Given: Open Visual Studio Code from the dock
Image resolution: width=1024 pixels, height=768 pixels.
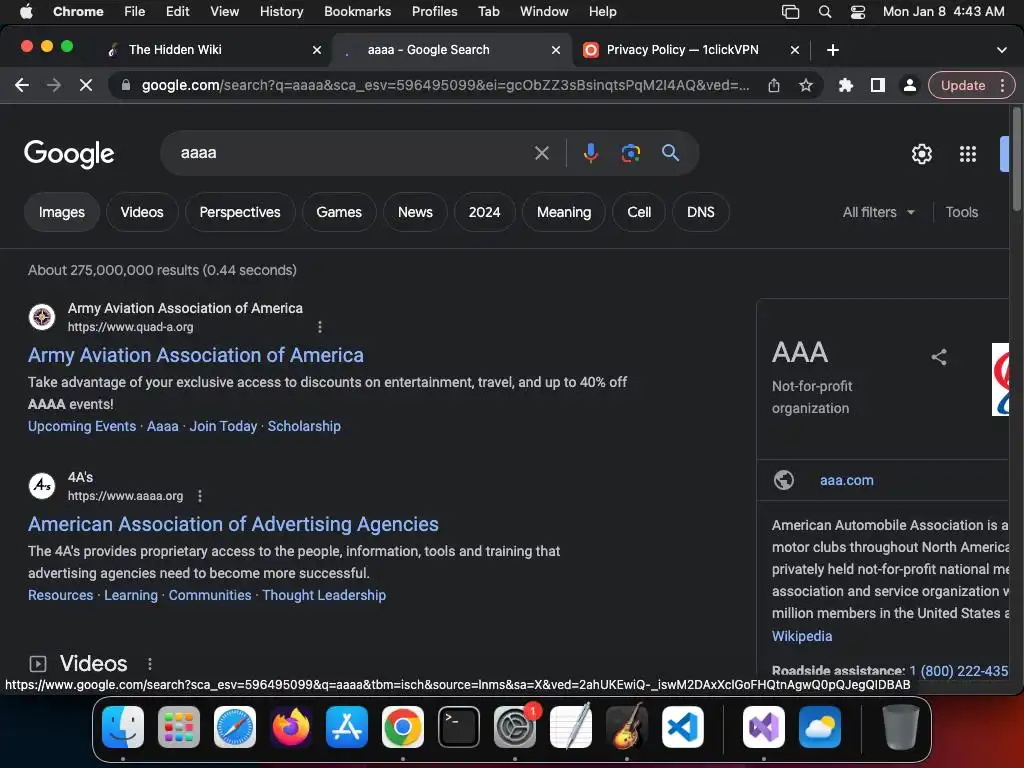Looking at the screenshot, I should [682, 727].
